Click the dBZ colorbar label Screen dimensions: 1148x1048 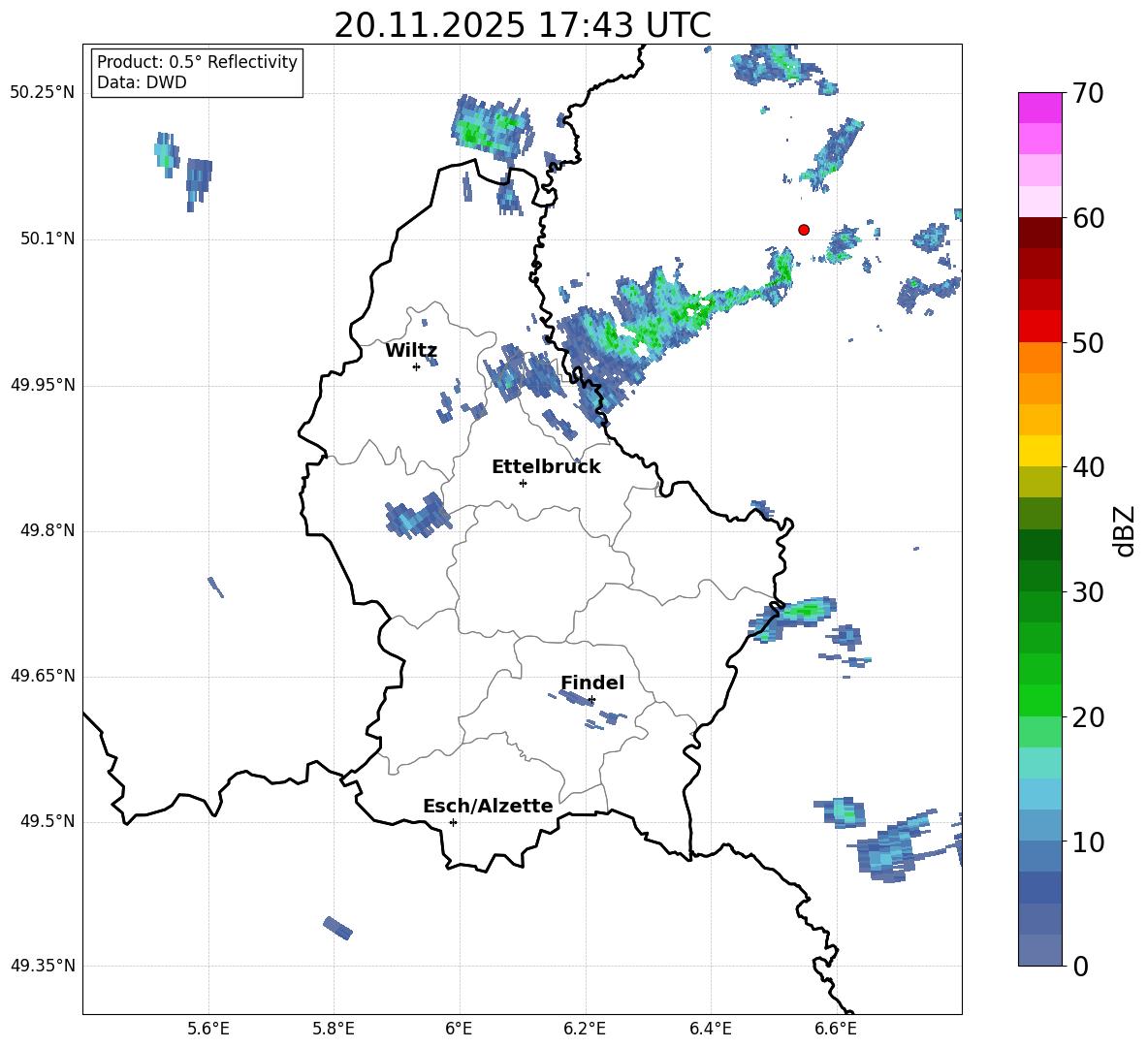1125,530
